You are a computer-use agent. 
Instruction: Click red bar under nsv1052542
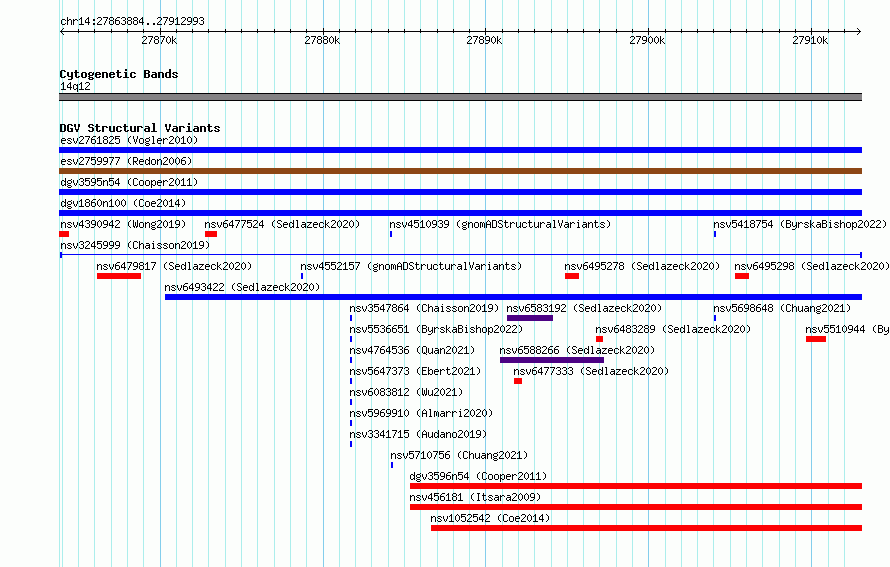pos(646,528)
